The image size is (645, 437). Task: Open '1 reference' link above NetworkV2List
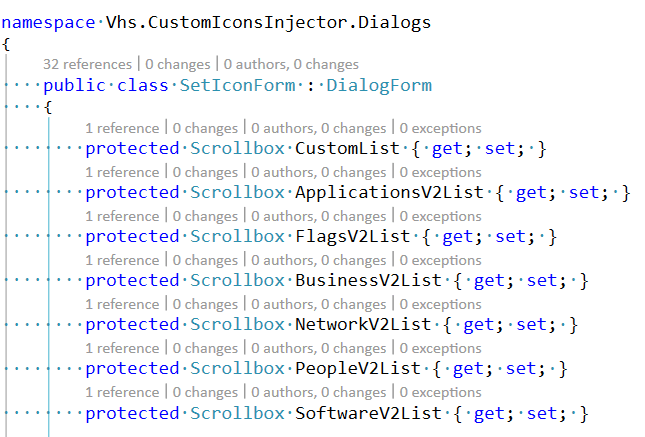122,304
